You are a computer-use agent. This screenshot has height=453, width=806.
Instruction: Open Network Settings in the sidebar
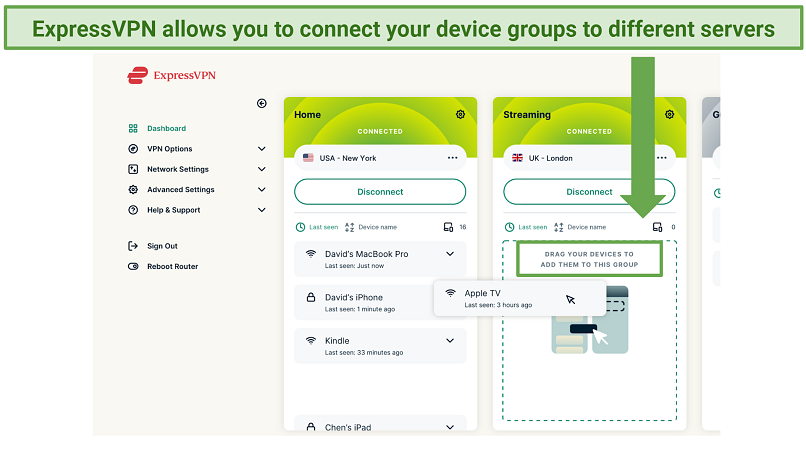pyautogui.click(x=178, y=169)
